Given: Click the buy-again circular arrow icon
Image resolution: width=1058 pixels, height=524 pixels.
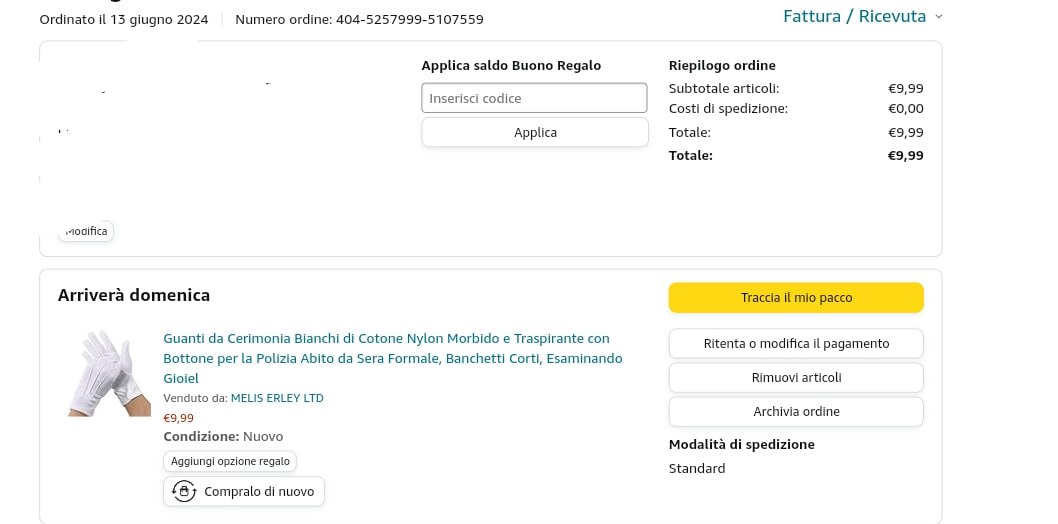Looking at the screenshot, I should click(184, 491).
